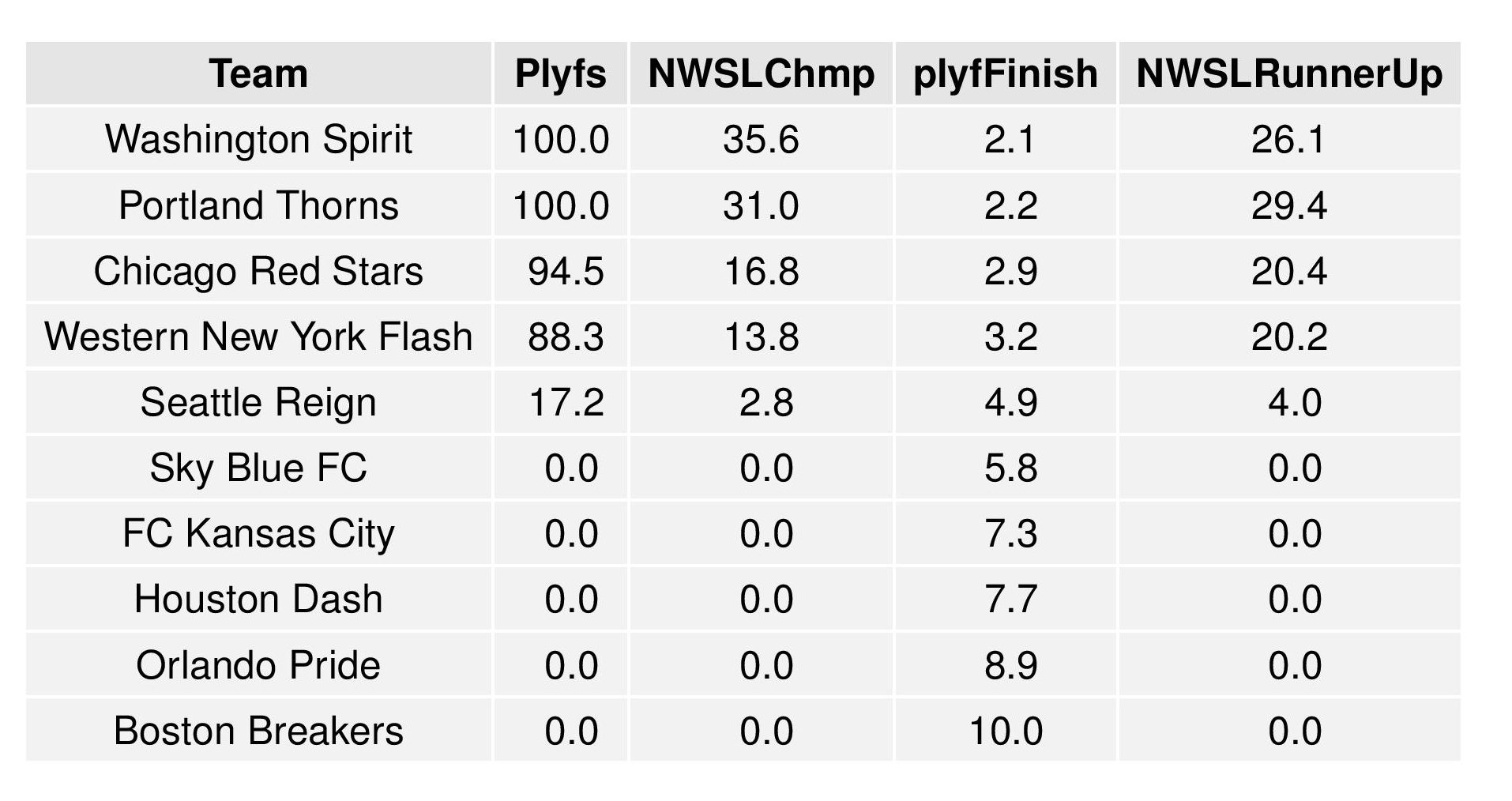Viewport: 1512px width, 801px height.
Task: Select the Houston Dash team cell
Action: [x=258, y=599]
